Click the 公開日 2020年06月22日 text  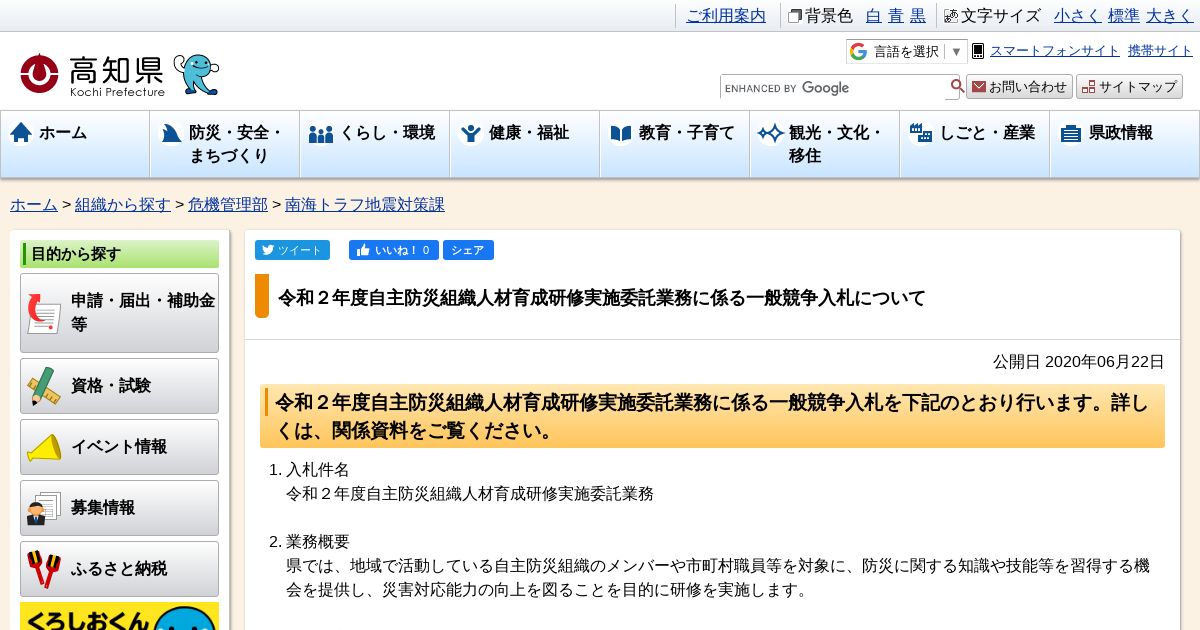(1079, 361)
